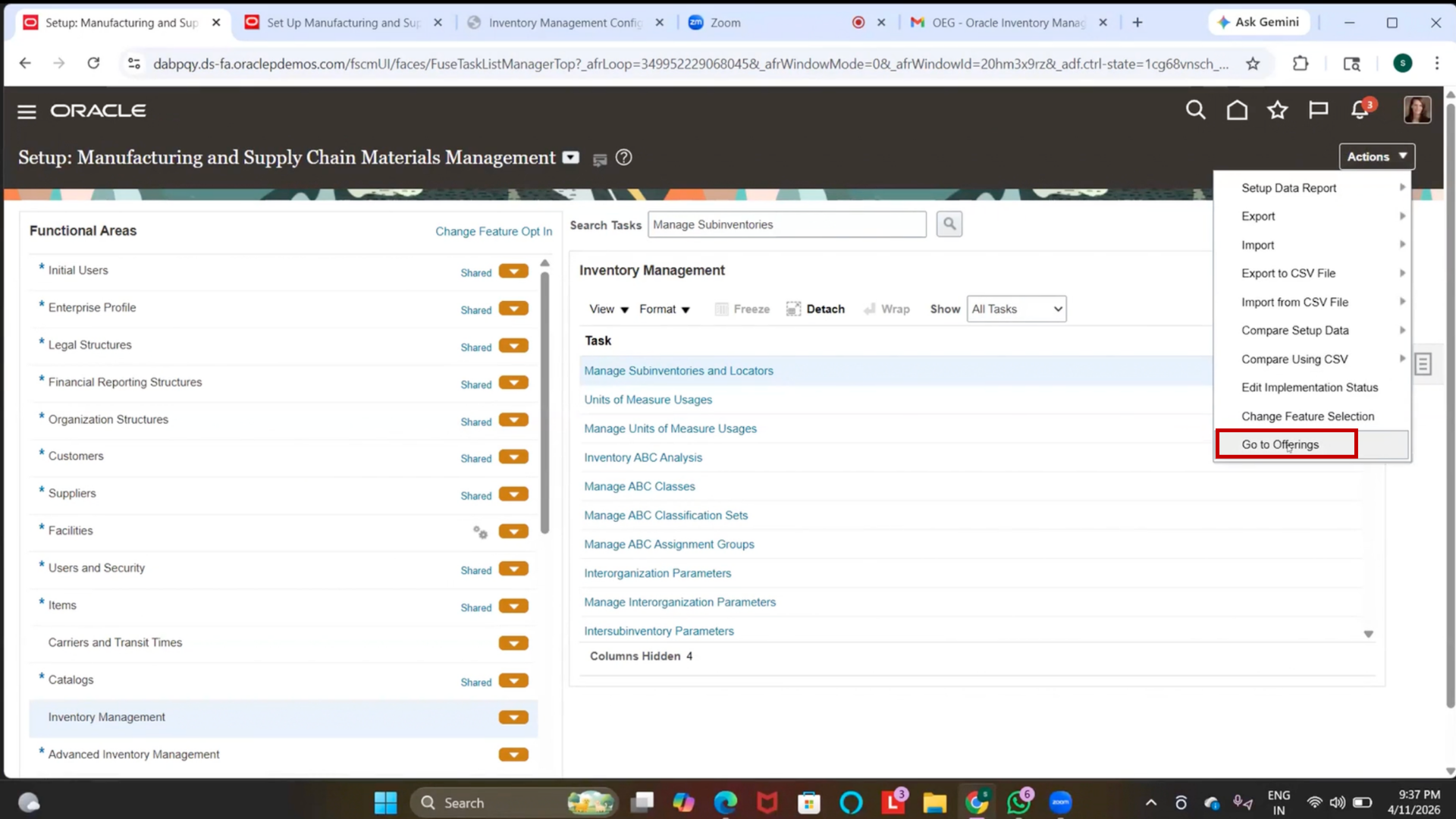Open Manage ABC Classification Sets task

tap(666, 515)
